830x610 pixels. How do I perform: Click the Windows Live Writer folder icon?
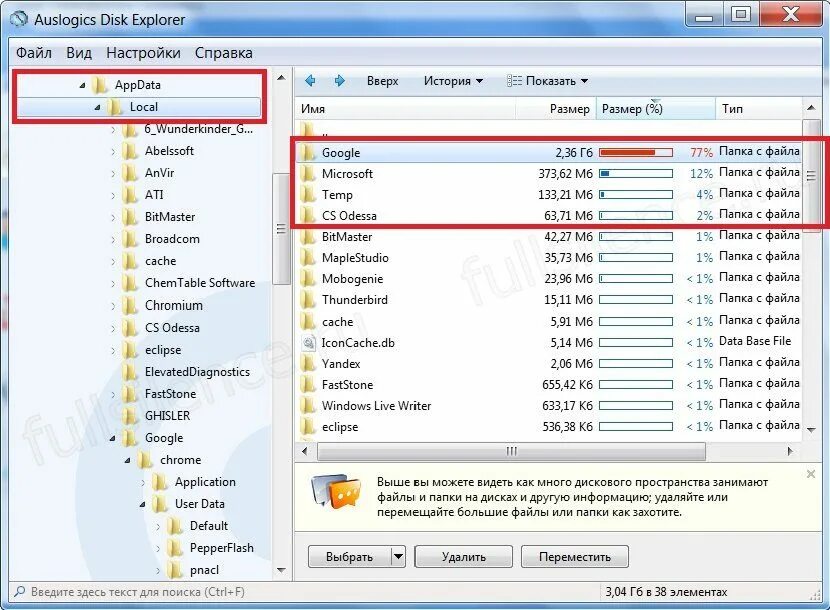coord(308,406)
